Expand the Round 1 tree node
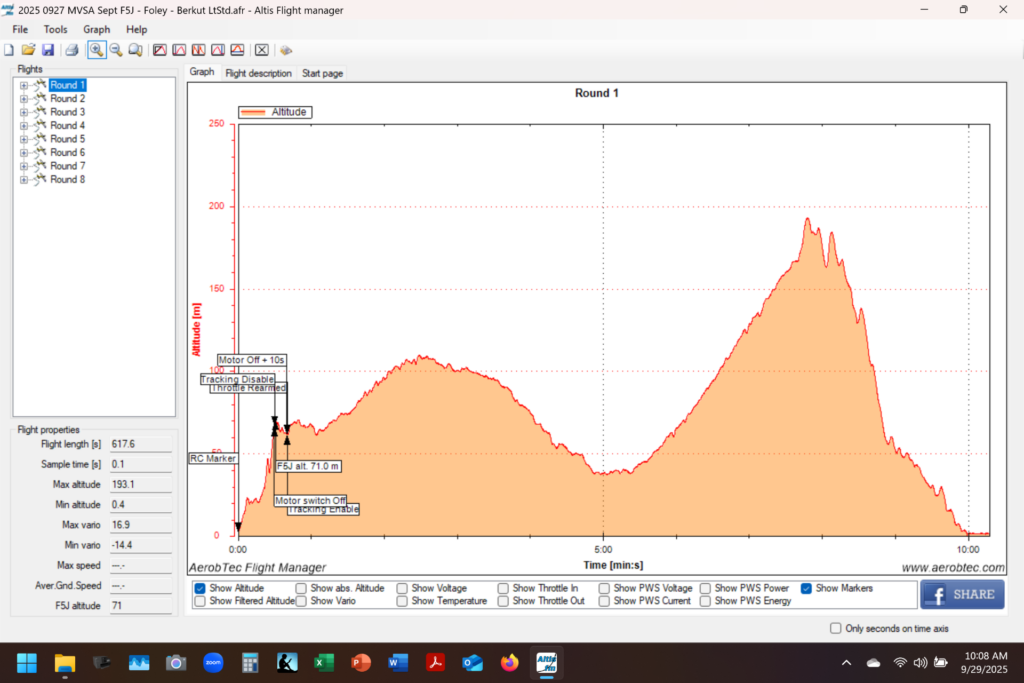Viewport: 1024px width, 683px height. pyautogui.click(x=23, y=86)
